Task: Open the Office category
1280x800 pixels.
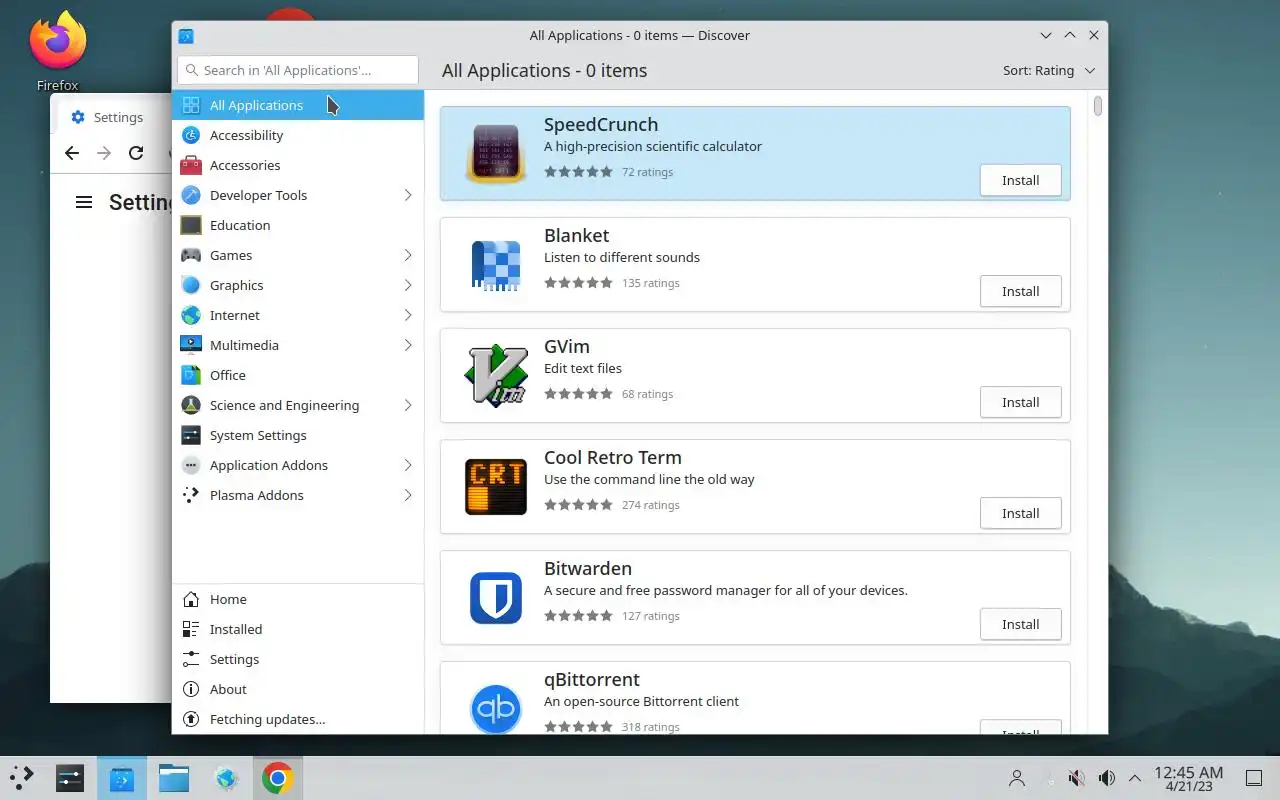Action: (298, 375)
